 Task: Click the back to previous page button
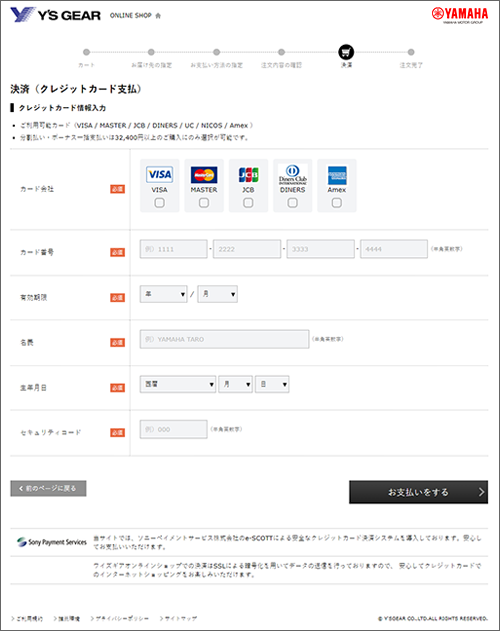coord(48,489)
